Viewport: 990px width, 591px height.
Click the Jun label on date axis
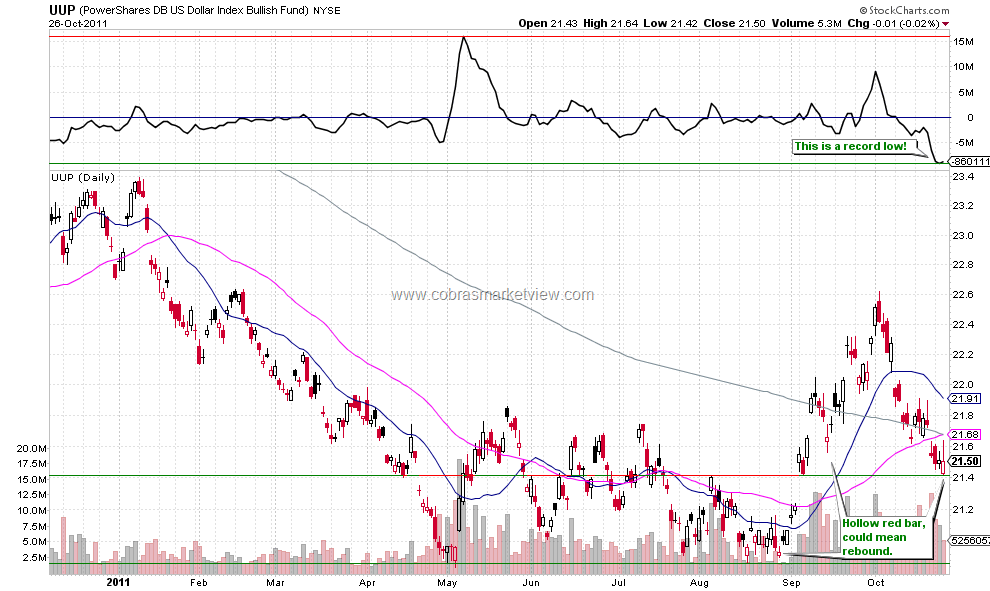coord(531,582)
